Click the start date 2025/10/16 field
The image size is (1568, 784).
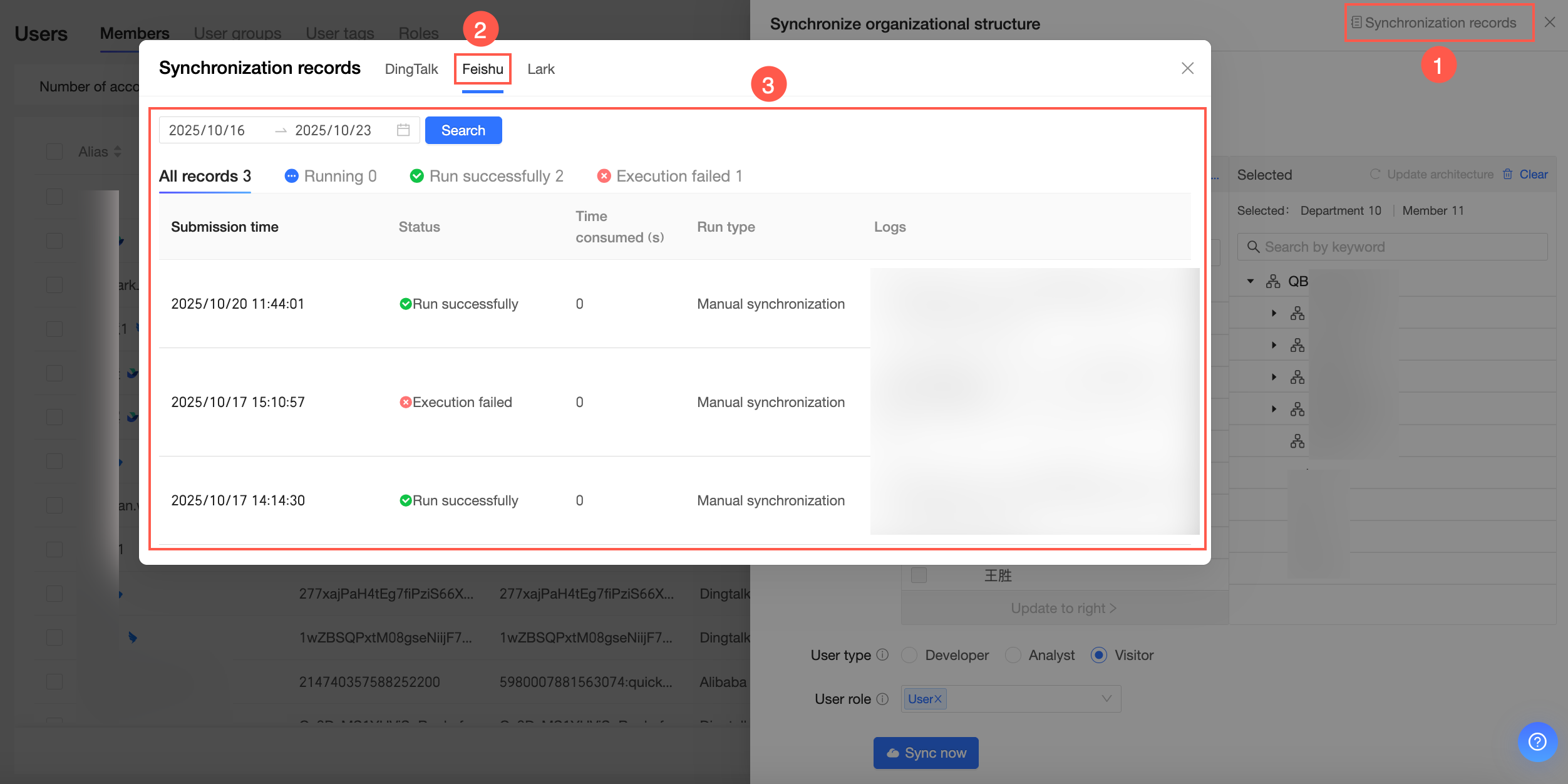[207, 130]
